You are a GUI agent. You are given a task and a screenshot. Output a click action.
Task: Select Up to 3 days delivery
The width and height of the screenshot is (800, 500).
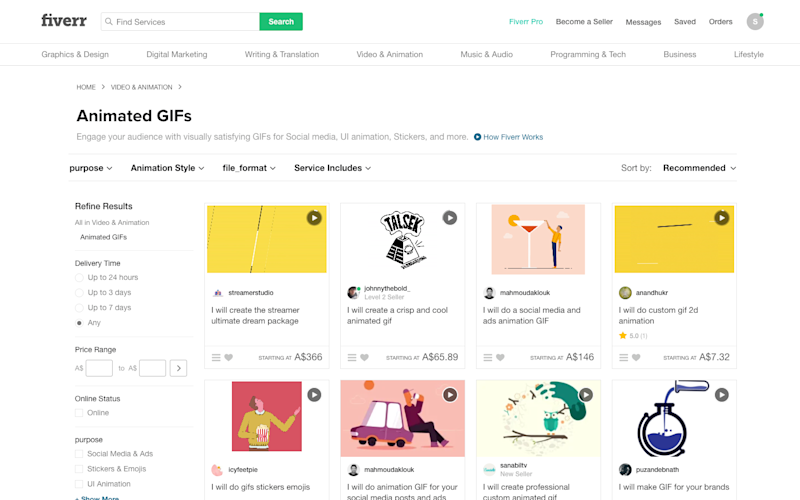click(x=79, y=293)
